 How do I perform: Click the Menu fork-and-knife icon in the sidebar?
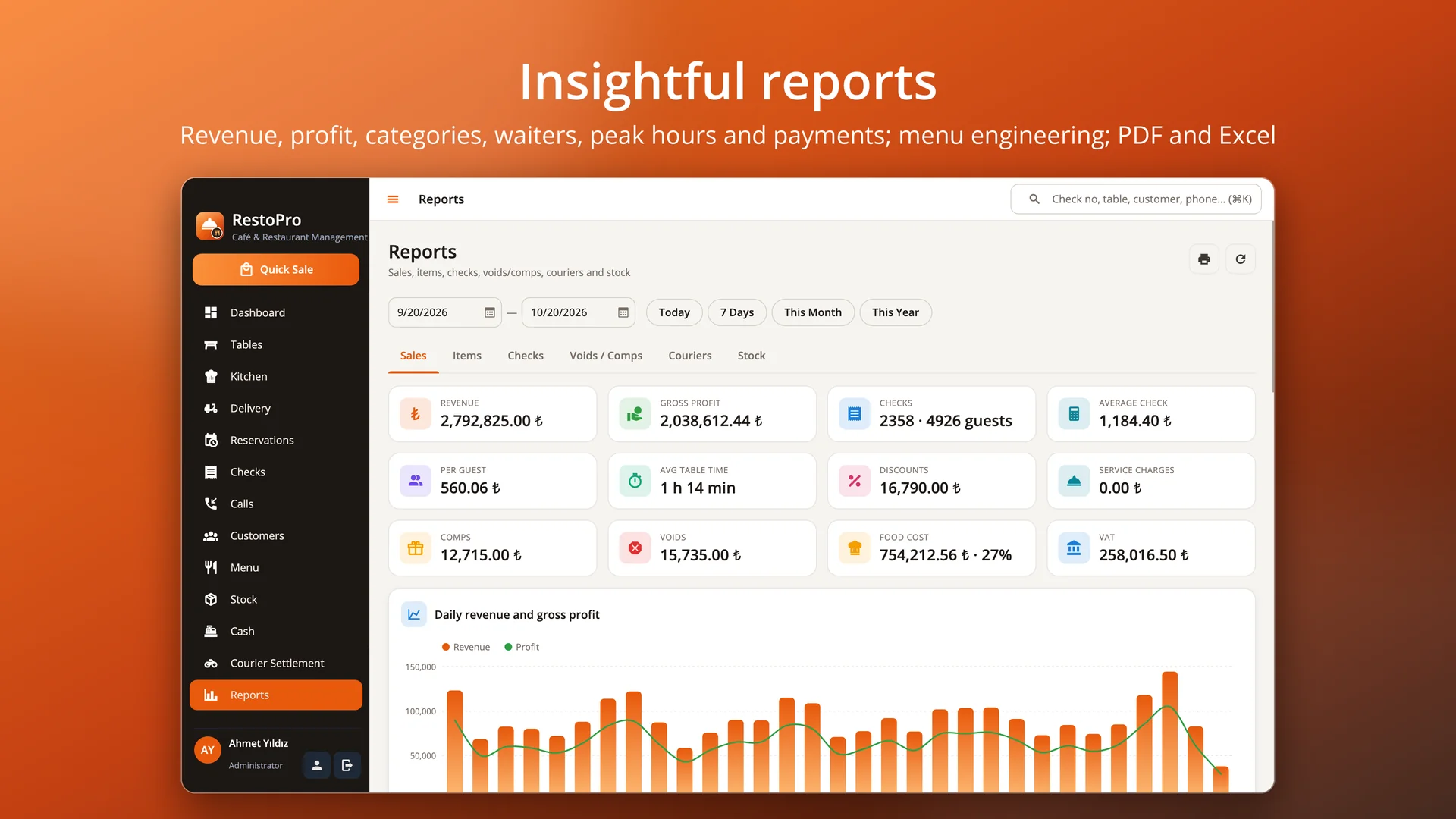point(211,567)
